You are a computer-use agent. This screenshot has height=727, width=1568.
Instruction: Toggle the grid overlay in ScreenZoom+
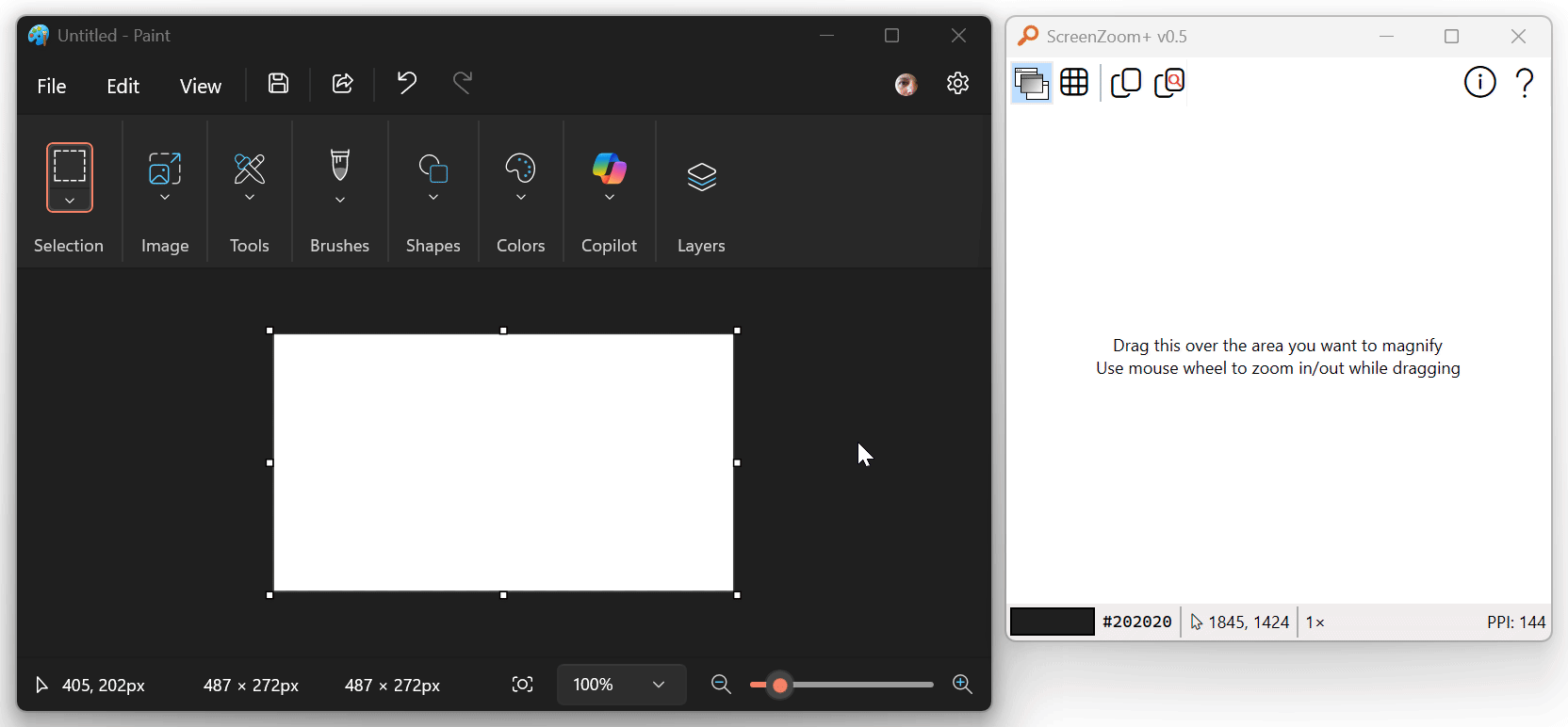1074,83
